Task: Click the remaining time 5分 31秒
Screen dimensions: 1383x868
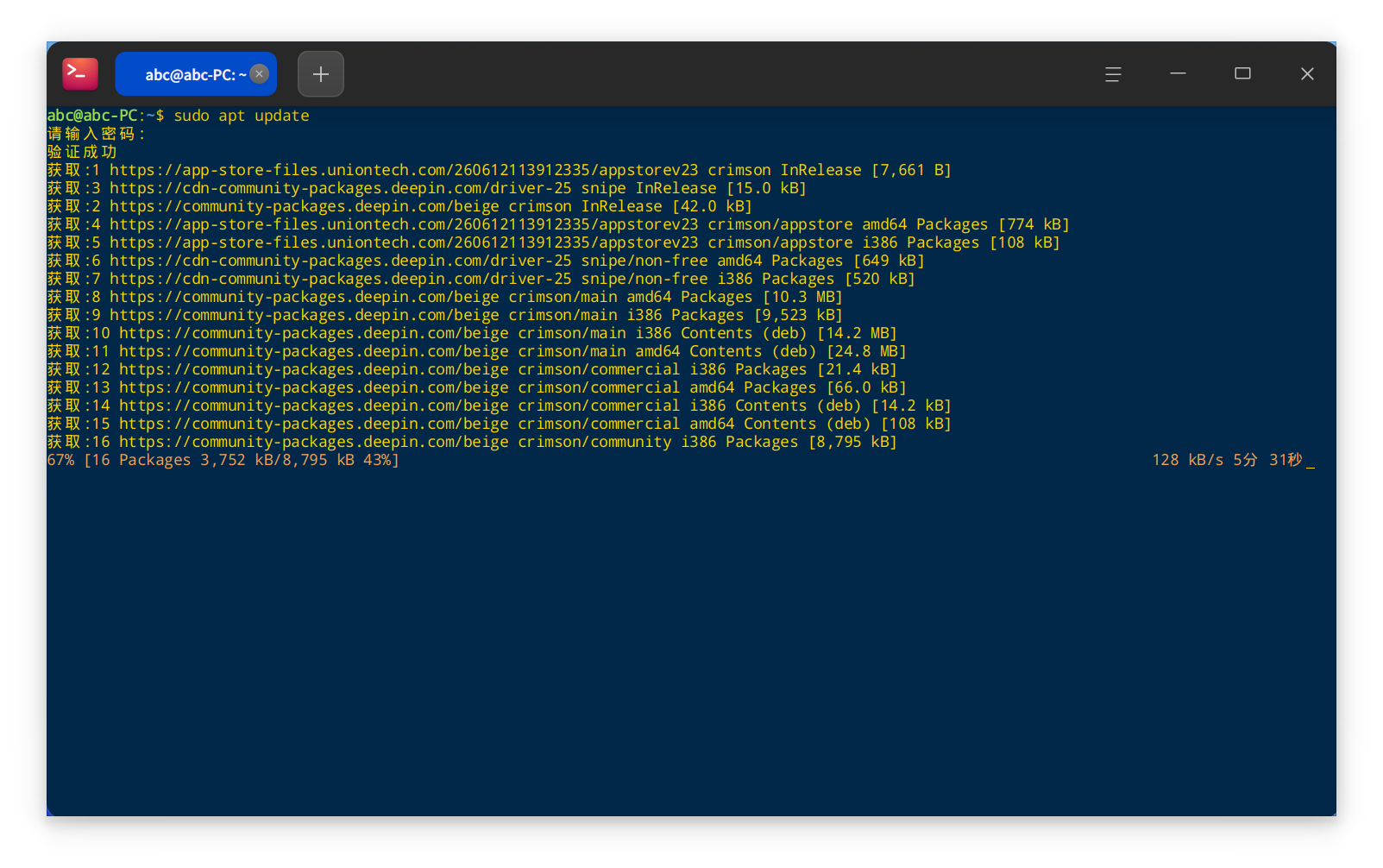Action: click(x=1267, y=460)
